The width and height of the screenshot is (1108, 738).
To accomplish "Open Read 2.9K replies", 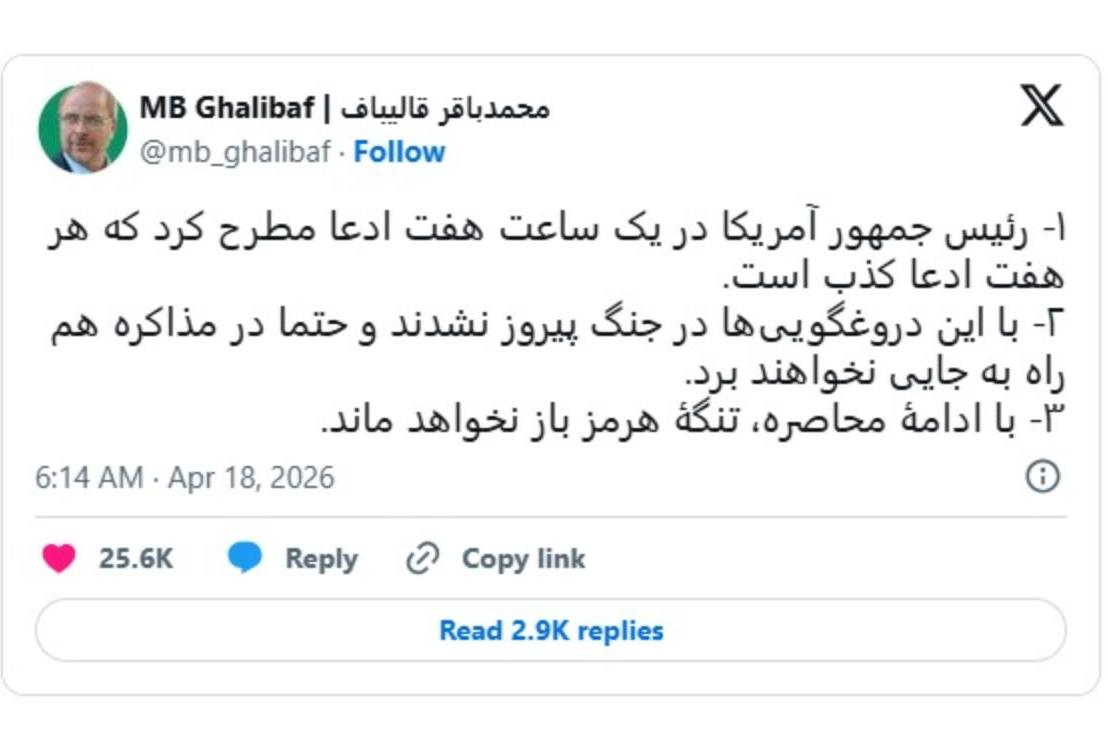I will tap(551, 630).
